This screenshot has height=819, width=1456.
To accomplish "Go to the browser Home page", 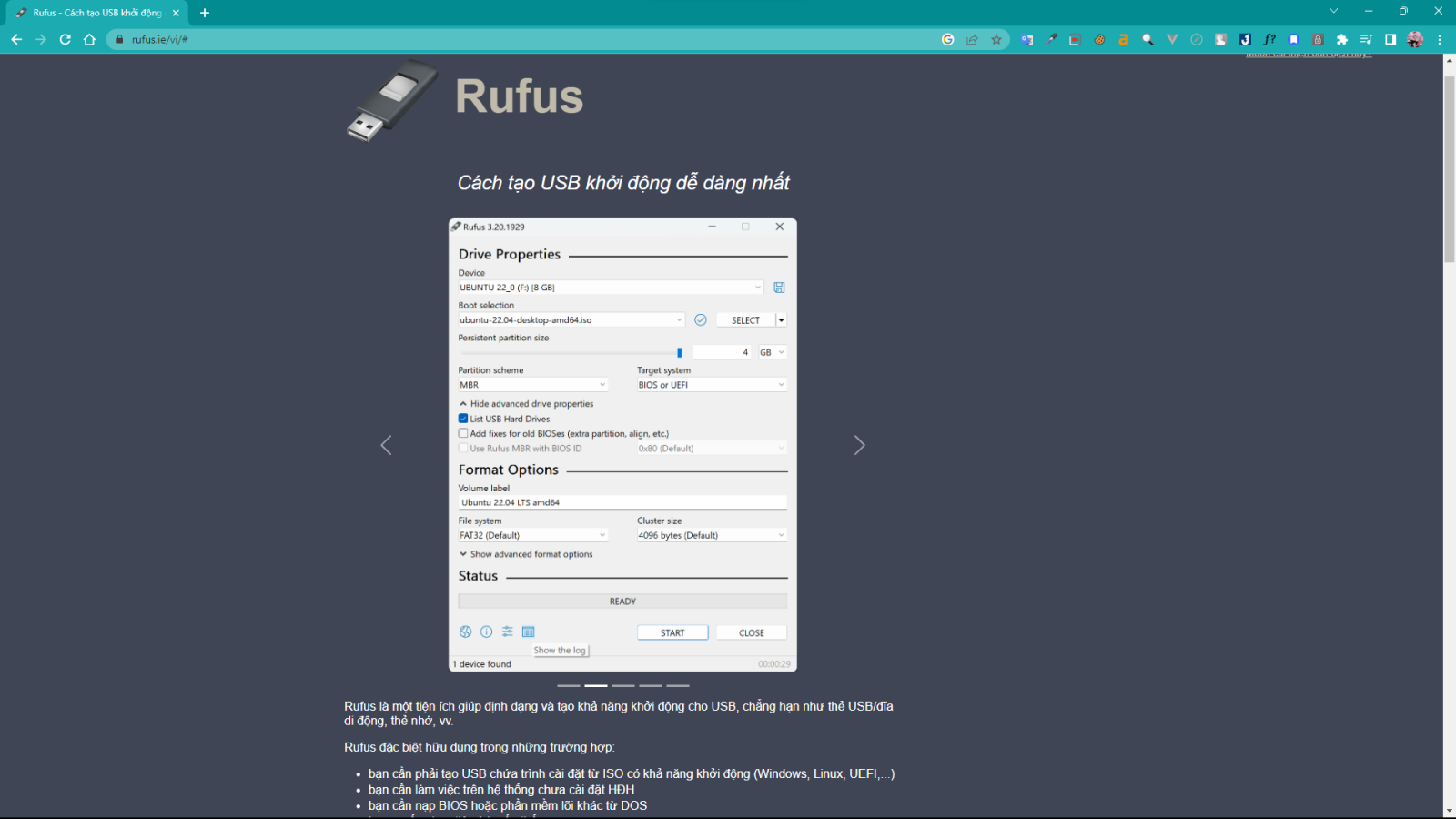I will tap(89, 39).
